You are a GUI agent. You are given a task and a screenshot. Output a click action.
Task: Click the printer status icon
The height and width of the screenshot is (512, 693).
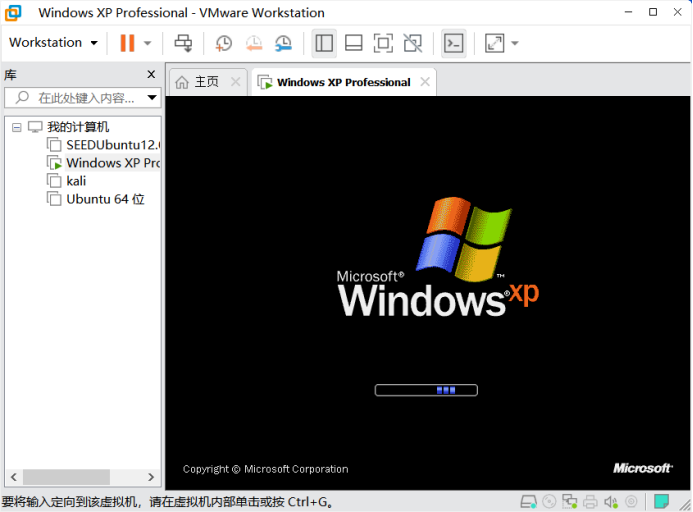click(x=590, y=502)
